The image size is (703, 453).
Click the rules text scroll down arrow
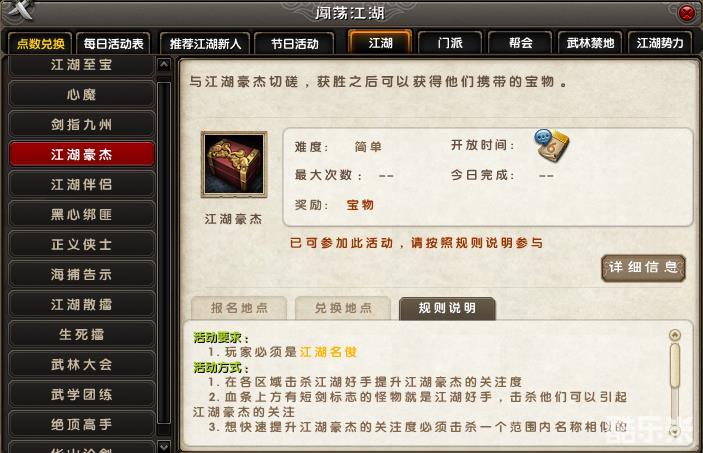coord(675,431)
